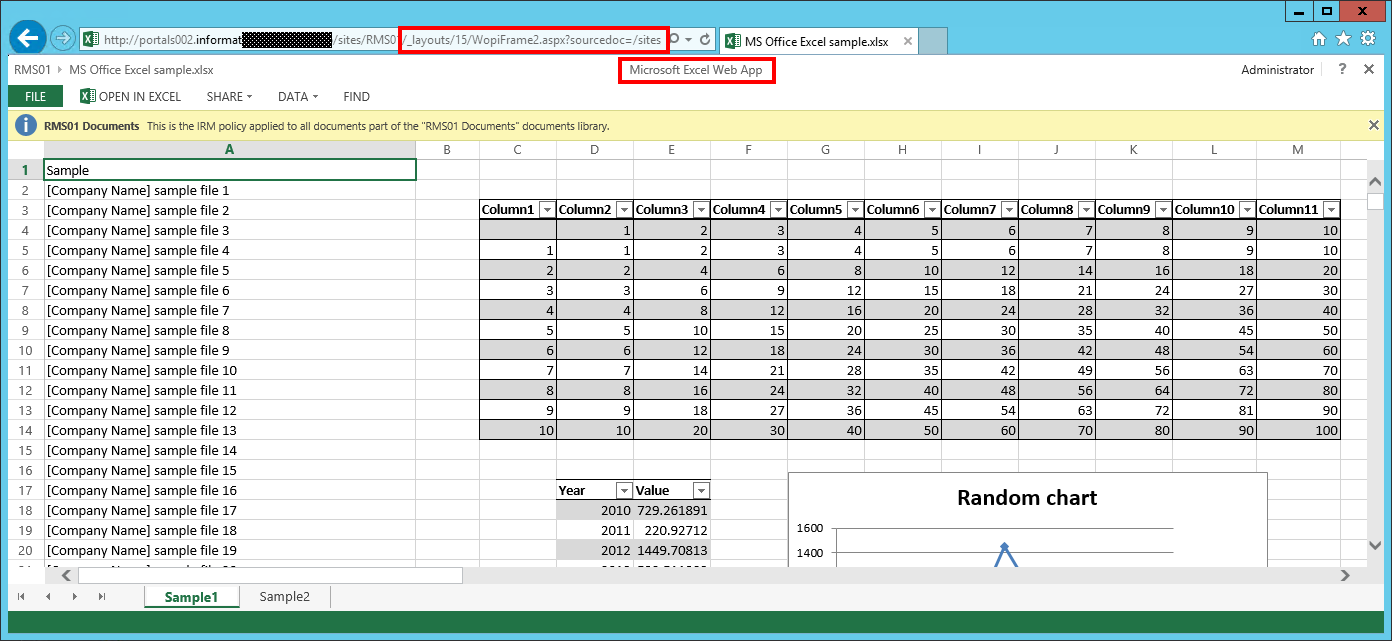Switch to the Sample1 sheet tab
Screen dimensions: 1392x641
[191, 597]
